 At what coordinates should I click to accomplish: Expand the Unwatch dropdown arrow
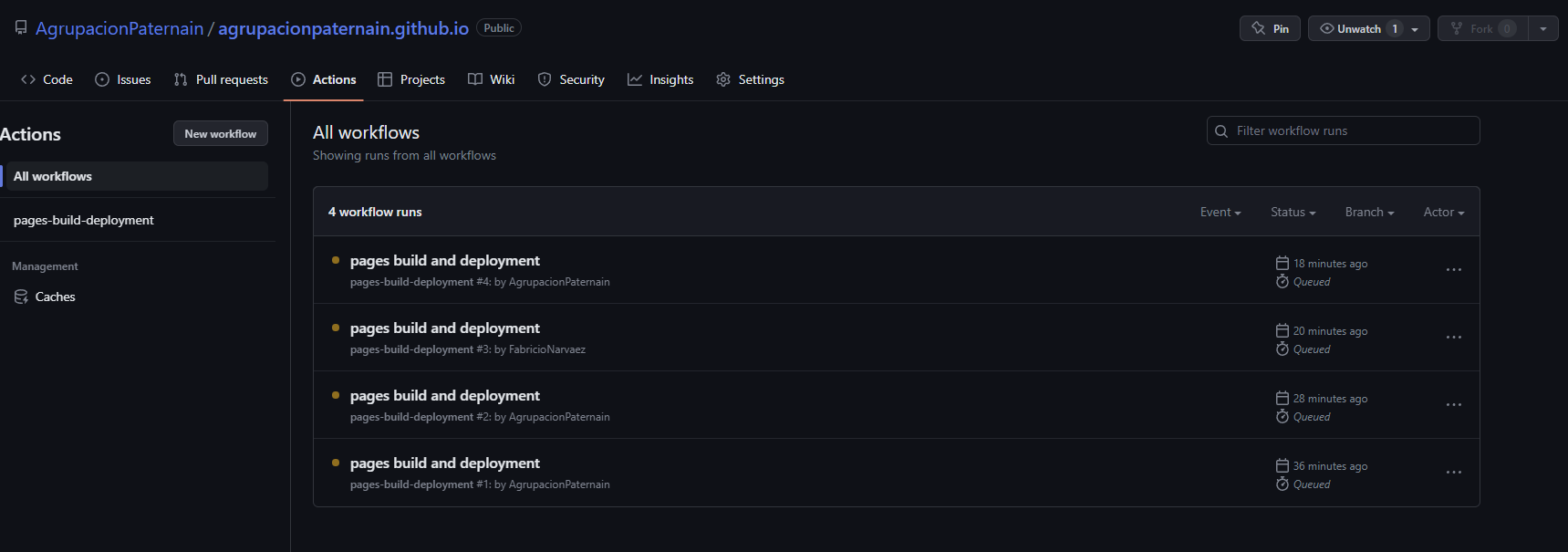pyautogui.click(x=1416, y=29)
